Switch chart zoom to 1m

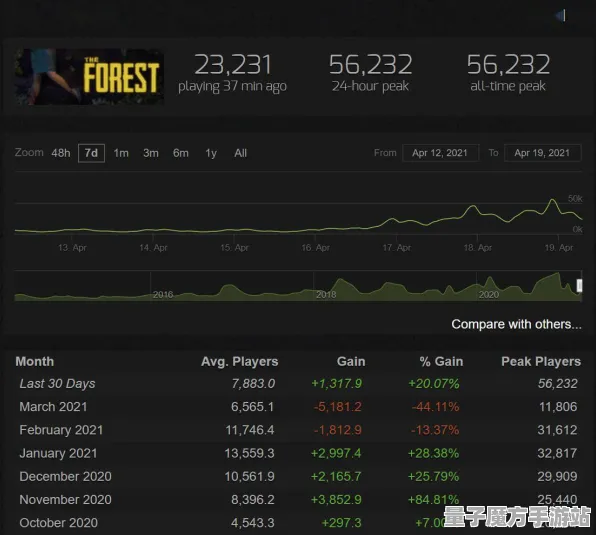(x=121, y=153)
